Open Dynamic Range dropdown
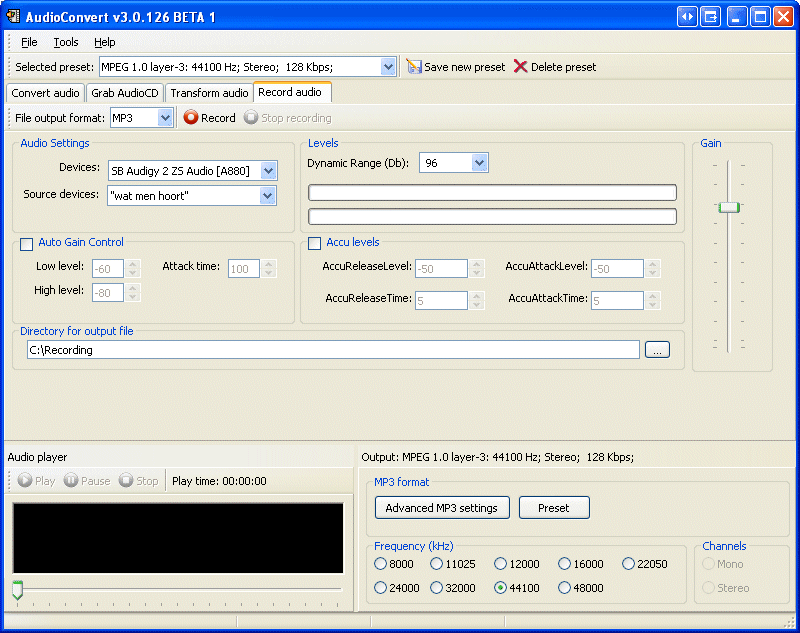Image resolution: width=800 pixels, height=633 pixels. [x=479, y=163]
